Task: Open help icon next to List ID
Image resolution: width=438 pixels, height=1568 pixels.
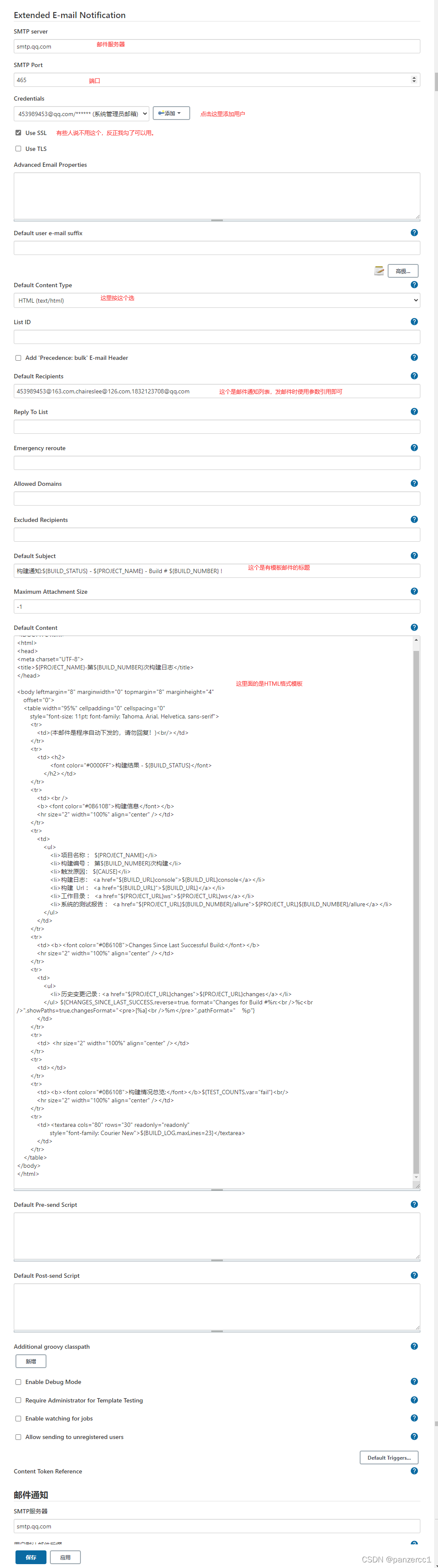Action: [414, 322]
